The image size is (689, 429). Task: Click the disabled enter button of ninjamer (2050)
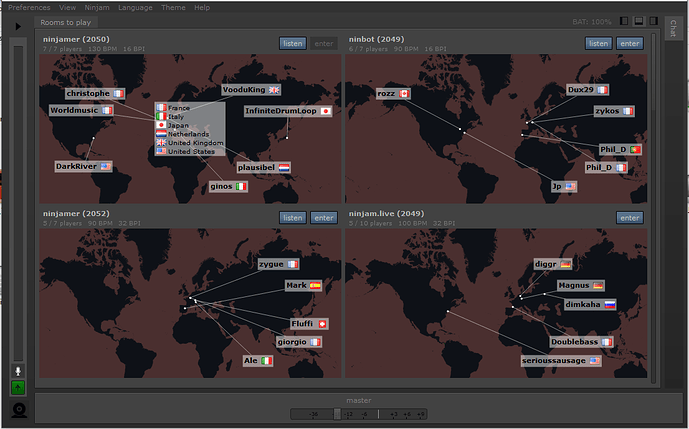coord(324,44)
